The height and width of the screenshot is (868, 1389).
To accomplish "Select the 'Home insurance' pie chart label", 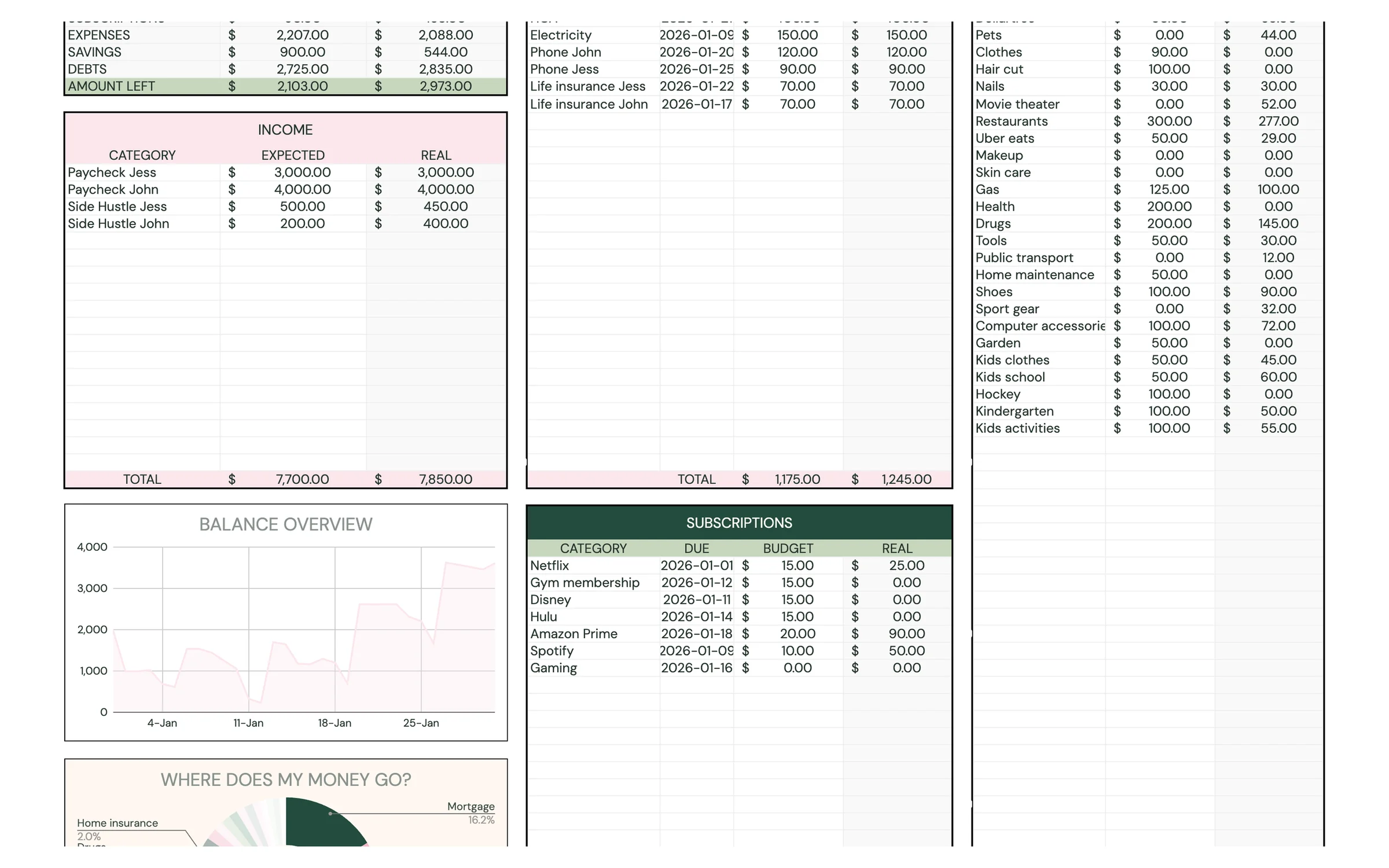I will (x=117, y=823).
